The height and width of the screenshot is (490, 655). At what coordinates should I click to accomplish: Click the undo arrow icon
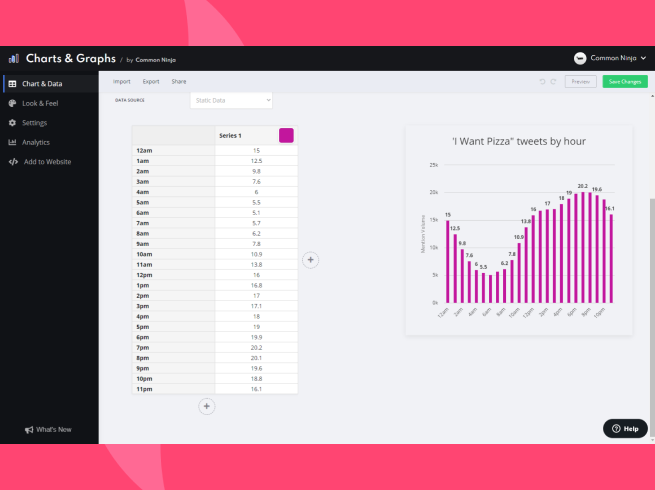[542, 82]
